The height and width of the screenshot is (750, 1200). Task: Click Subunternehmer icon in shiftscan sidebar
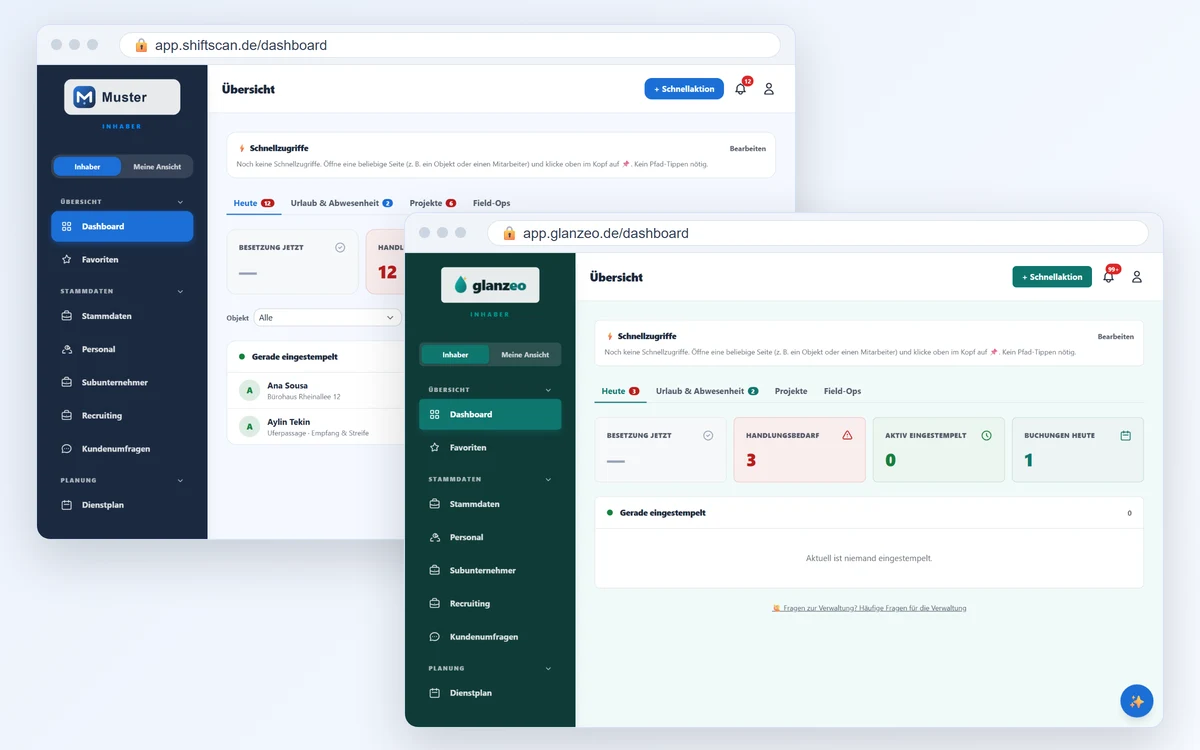pos(66,382)
